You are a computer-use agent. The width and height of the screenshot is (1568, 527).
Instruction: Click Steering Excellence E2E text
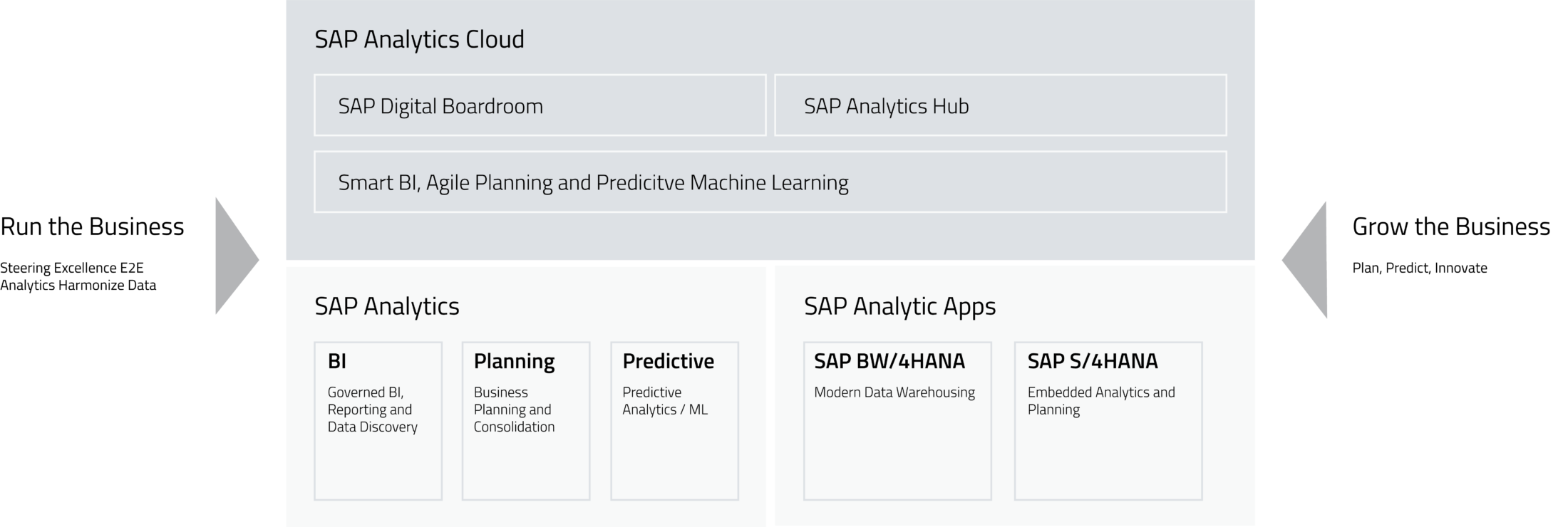point(72,268)
